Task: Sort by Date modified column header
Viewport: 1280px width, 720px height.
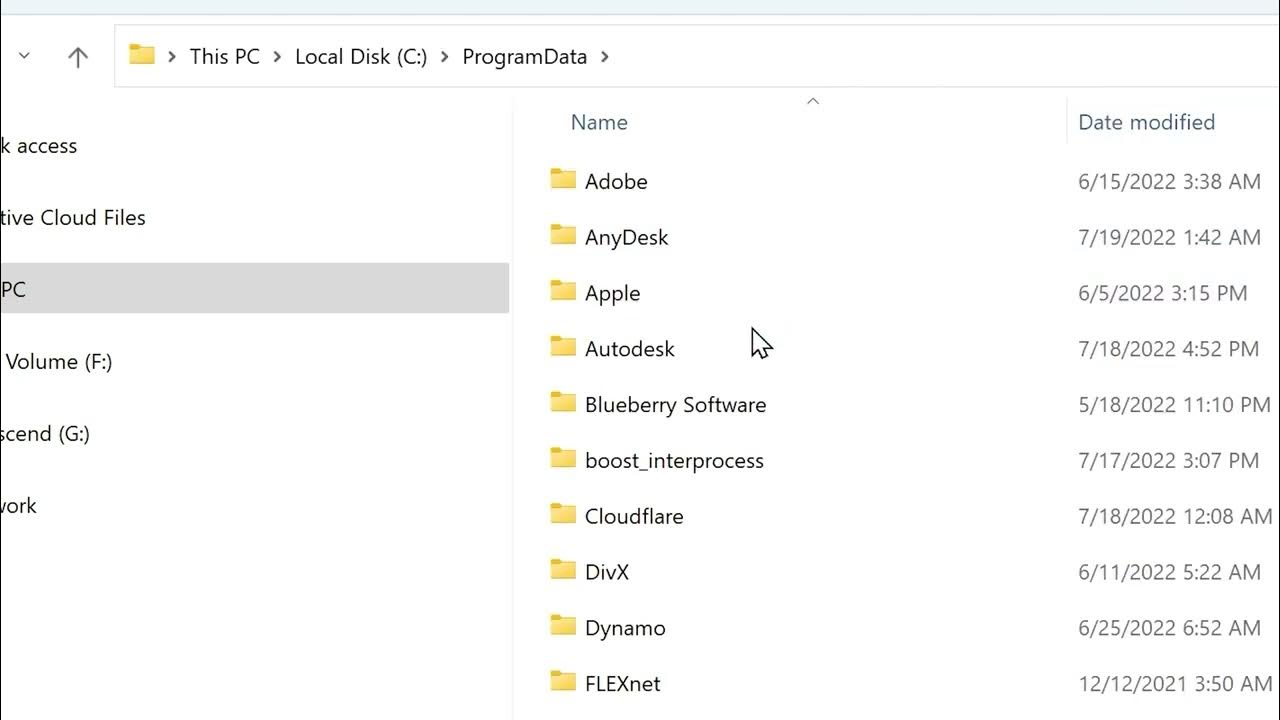Action: (1146, 122)
